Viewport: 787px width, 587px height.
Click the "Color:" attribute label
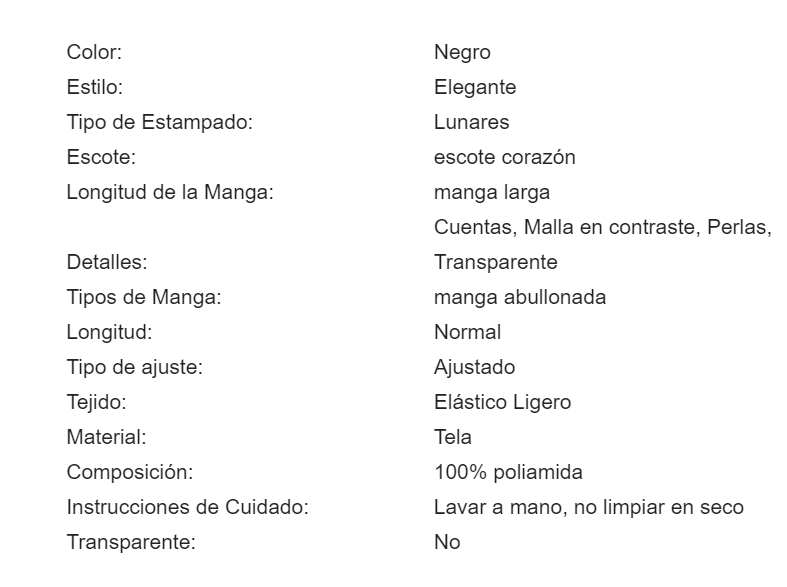(x=94, y=52)
